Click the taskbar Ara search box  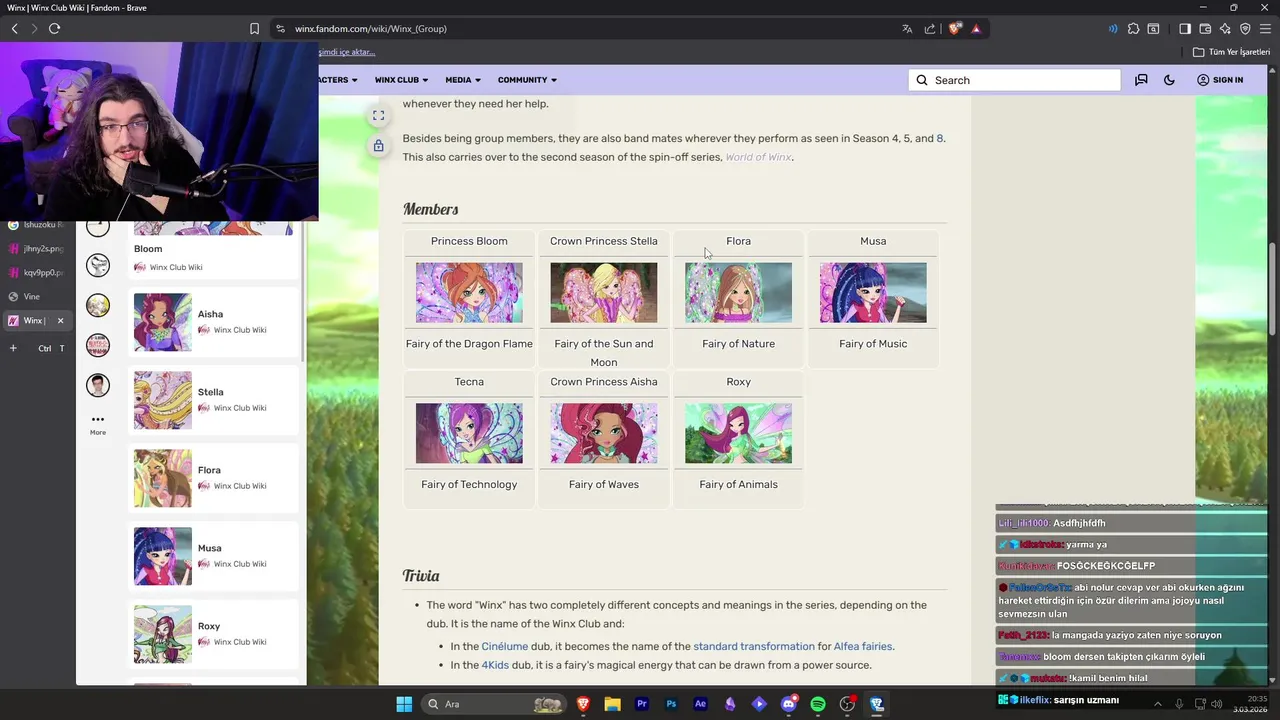pos(494,704)
